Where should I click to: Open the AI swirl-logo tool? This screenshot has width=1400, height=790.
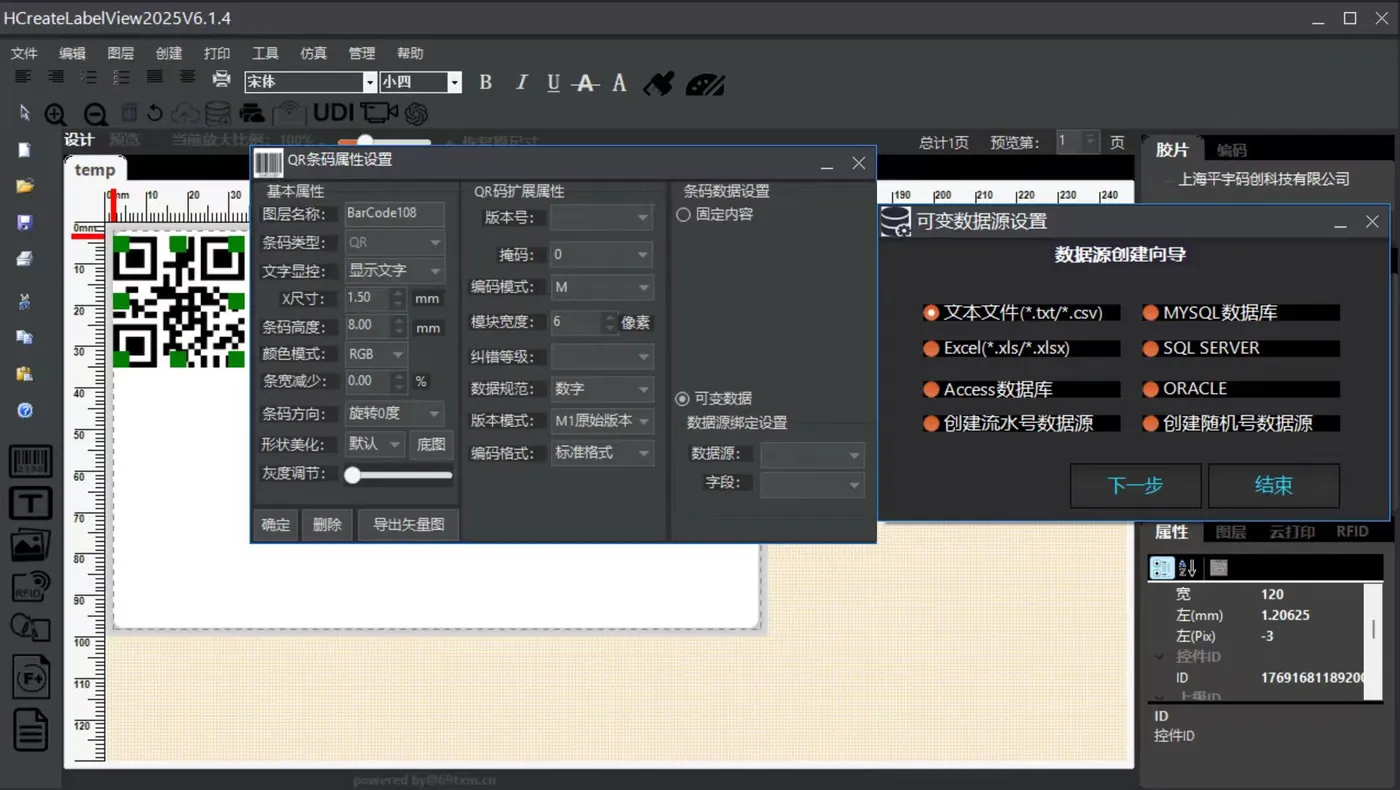tap(416, 114)
